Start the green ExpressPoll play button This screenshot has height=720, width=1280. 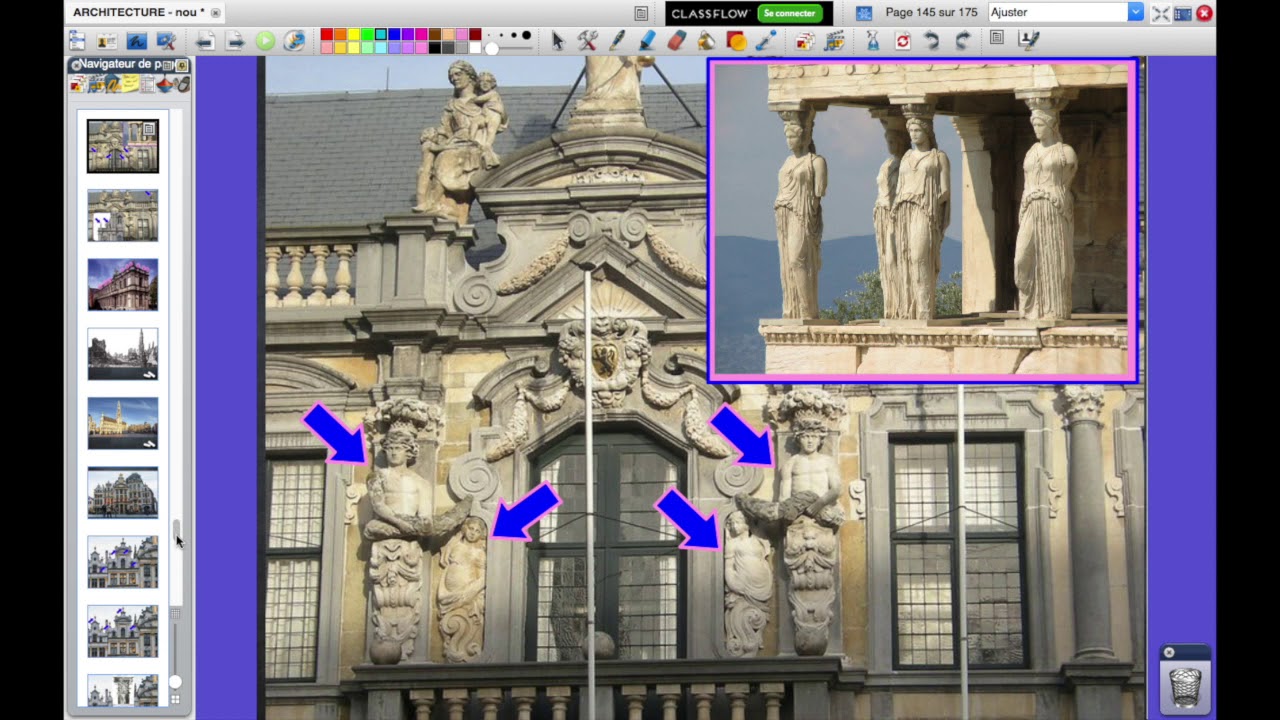point(265,41)
